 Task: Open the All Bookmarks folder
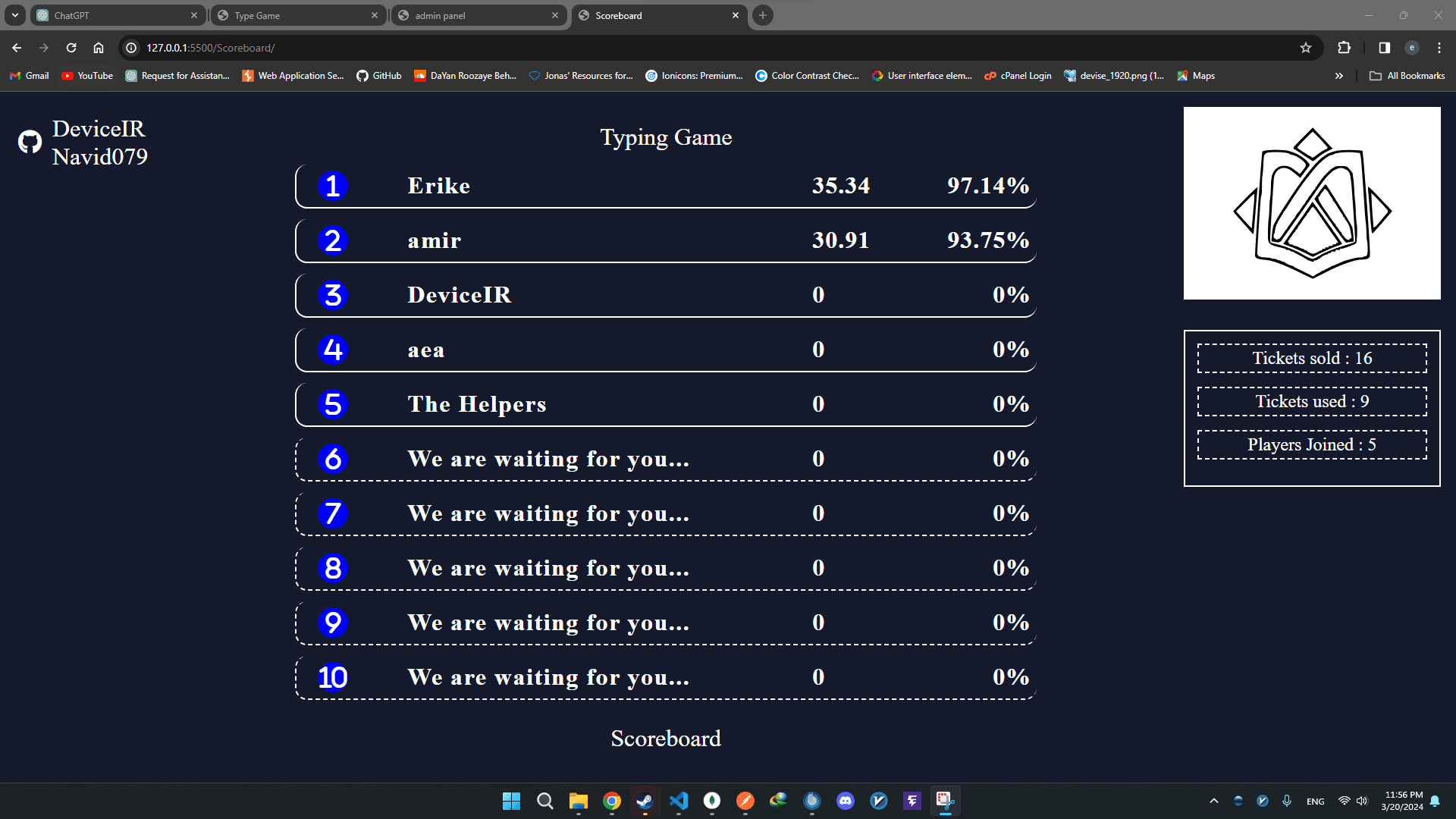click(1407, 76)
